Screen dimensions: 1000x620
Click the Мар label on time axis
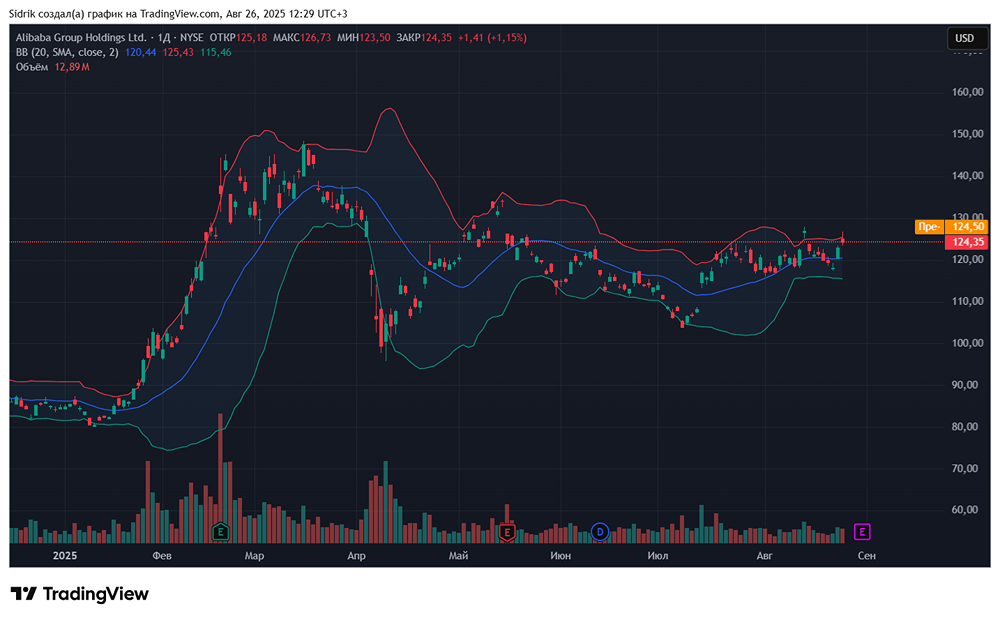tap(254, 556)
